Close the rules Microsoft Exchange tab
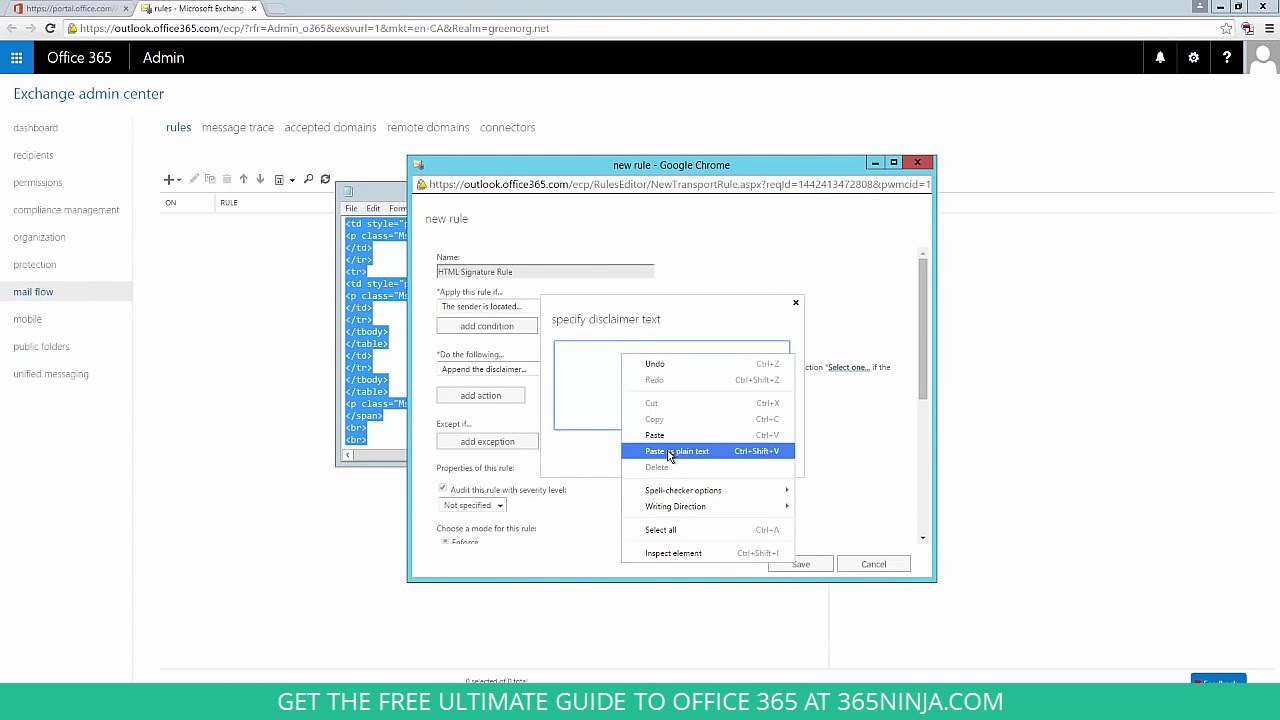Screen dimensions: 1280x720 pyautogui.click(x=253, y=8)
